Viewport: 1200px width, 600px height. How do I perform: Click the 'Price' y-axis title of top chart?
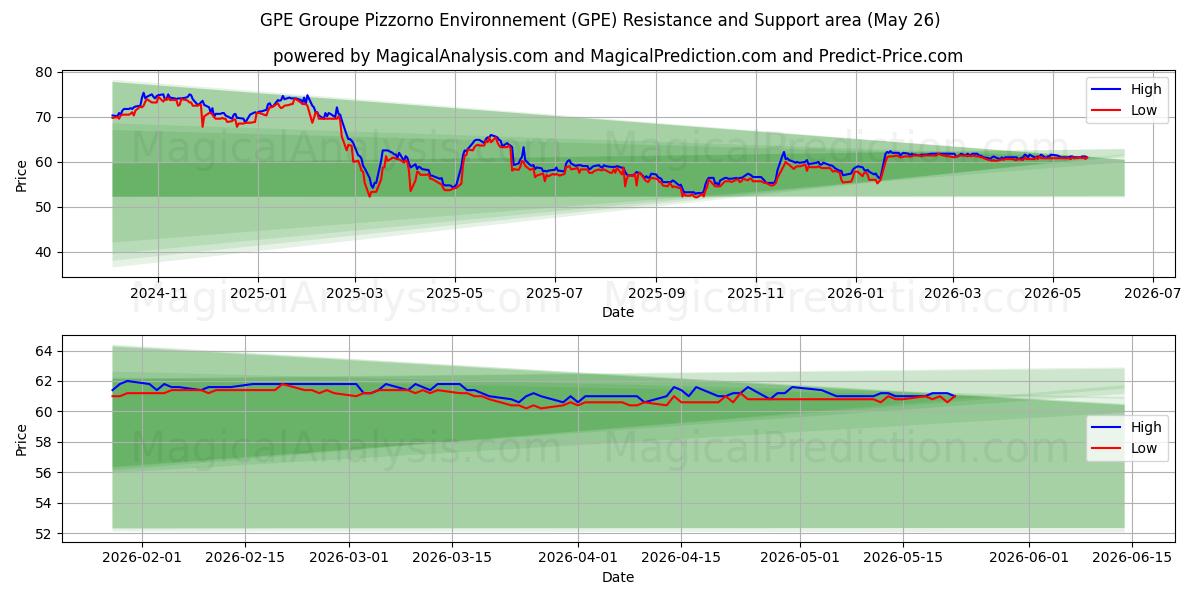pos(22,174)
